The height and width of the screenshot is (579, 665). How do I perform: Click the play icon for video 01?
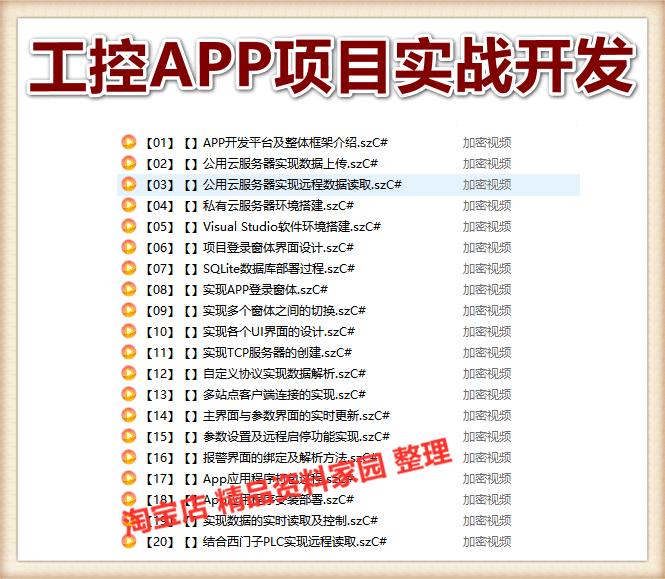pyautogui.click(x=129, y=142)
